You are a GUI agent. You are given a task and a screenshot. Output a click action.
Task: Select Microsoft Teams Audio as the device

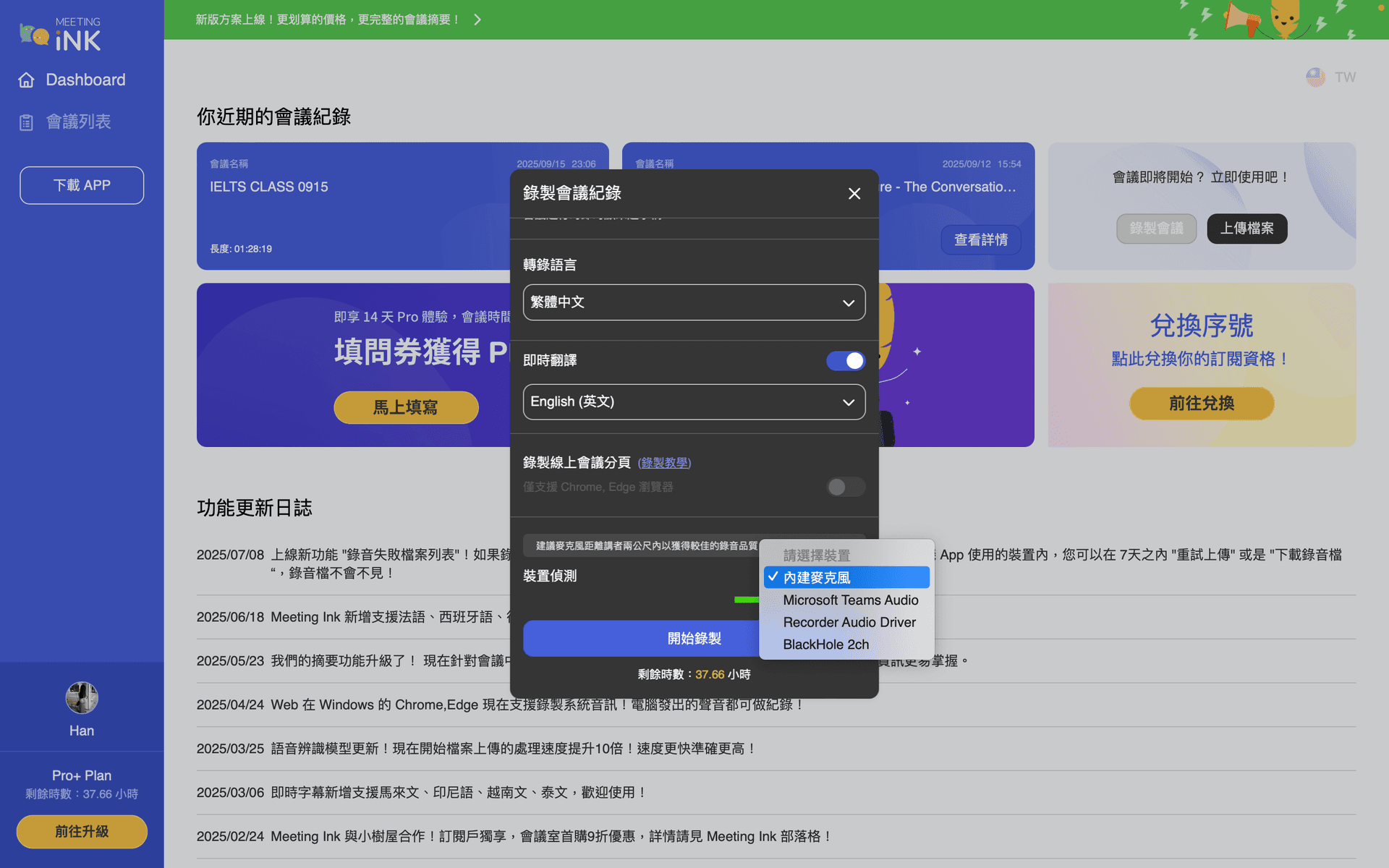pyautogui.click(x=851, y=600)
